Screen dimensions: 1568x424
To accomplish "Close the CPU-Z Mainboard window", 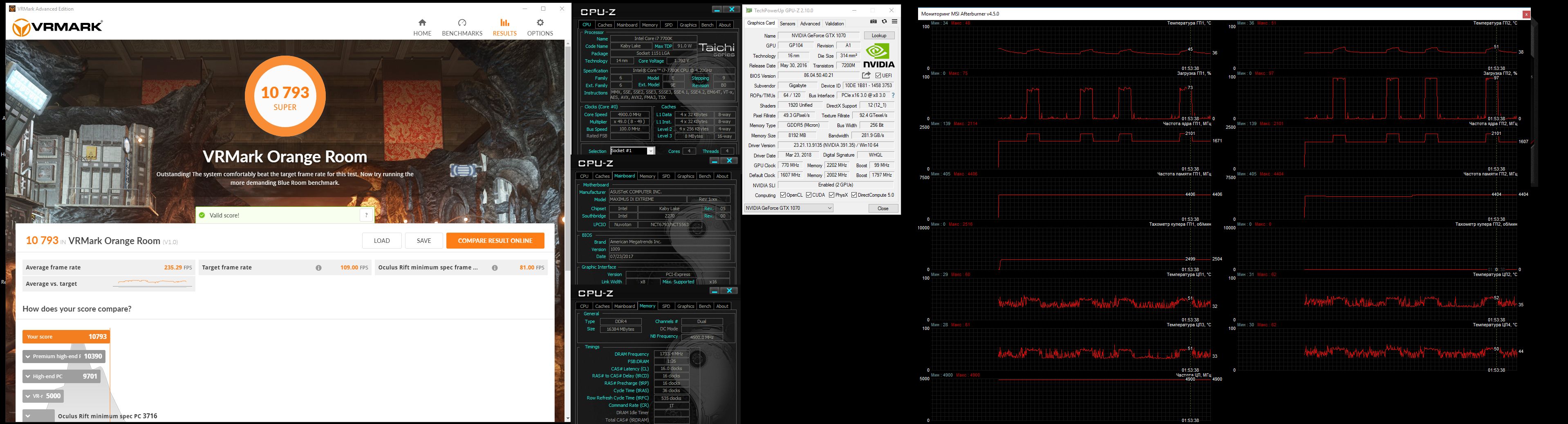I will tap(730, 161).
